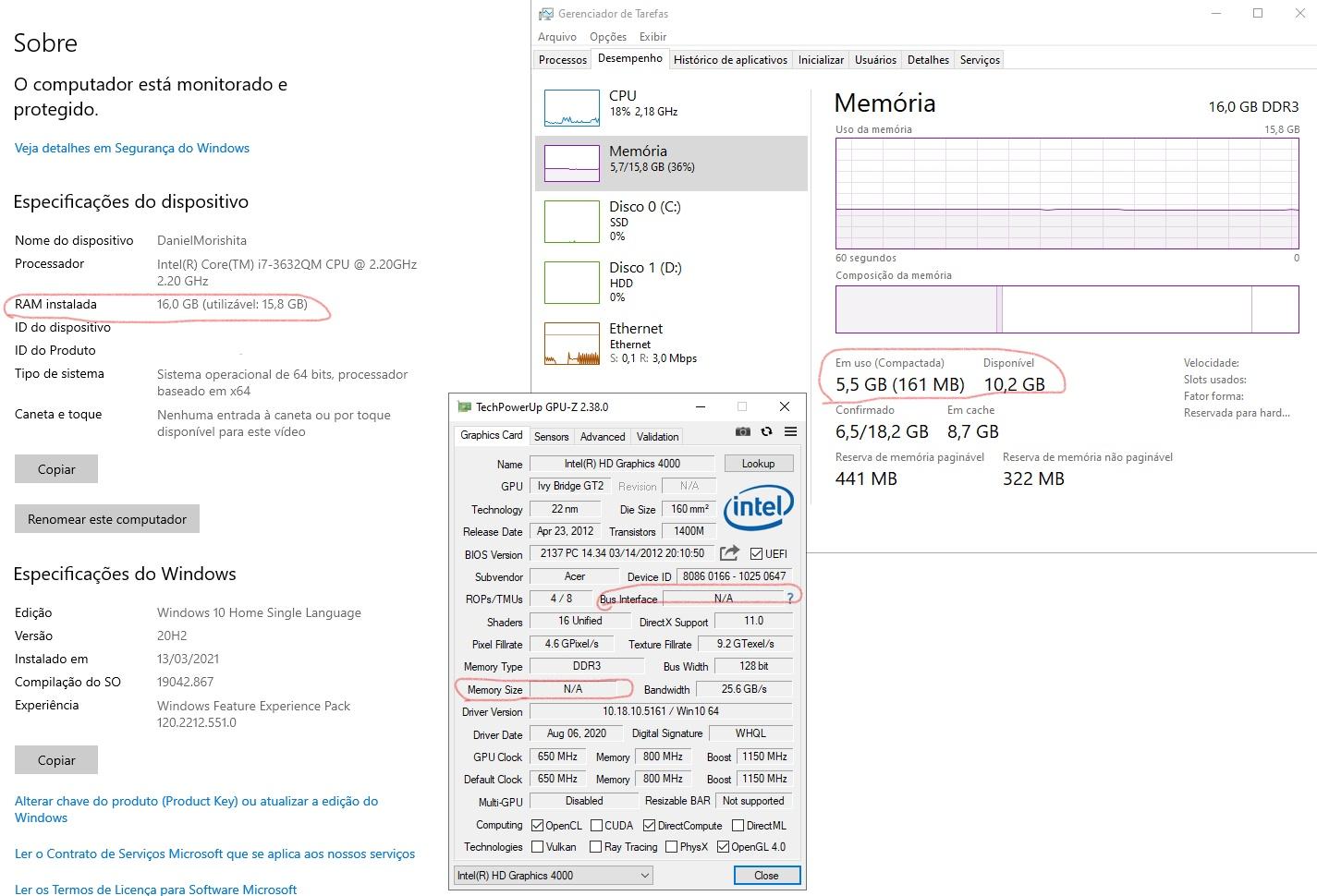Open the GPU-Z hamburger menu icon
The height and width of the screenshot is (896, 1317).
pos(790,431)
